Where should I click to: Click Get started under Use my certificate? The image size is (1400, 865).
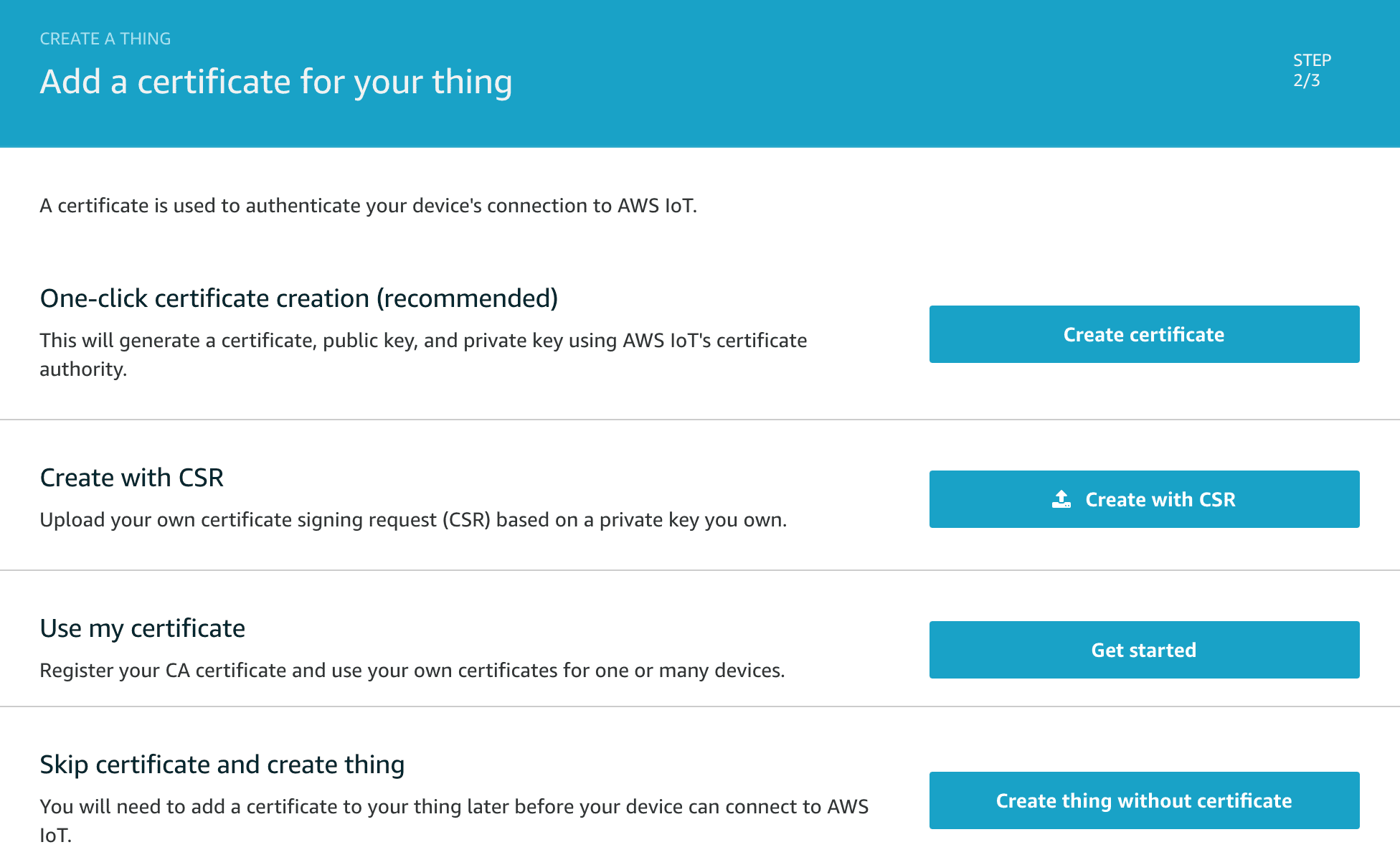coord(1143,650)
